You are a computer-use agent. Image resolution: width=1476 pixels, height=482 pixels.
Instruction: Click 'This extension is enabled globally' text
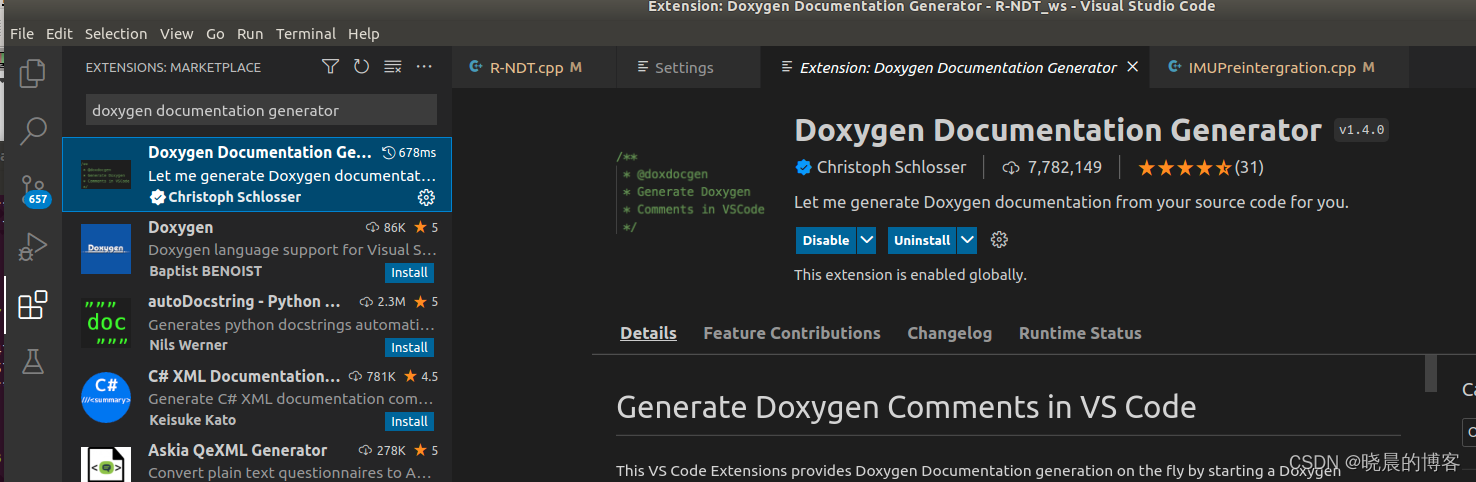910,274
